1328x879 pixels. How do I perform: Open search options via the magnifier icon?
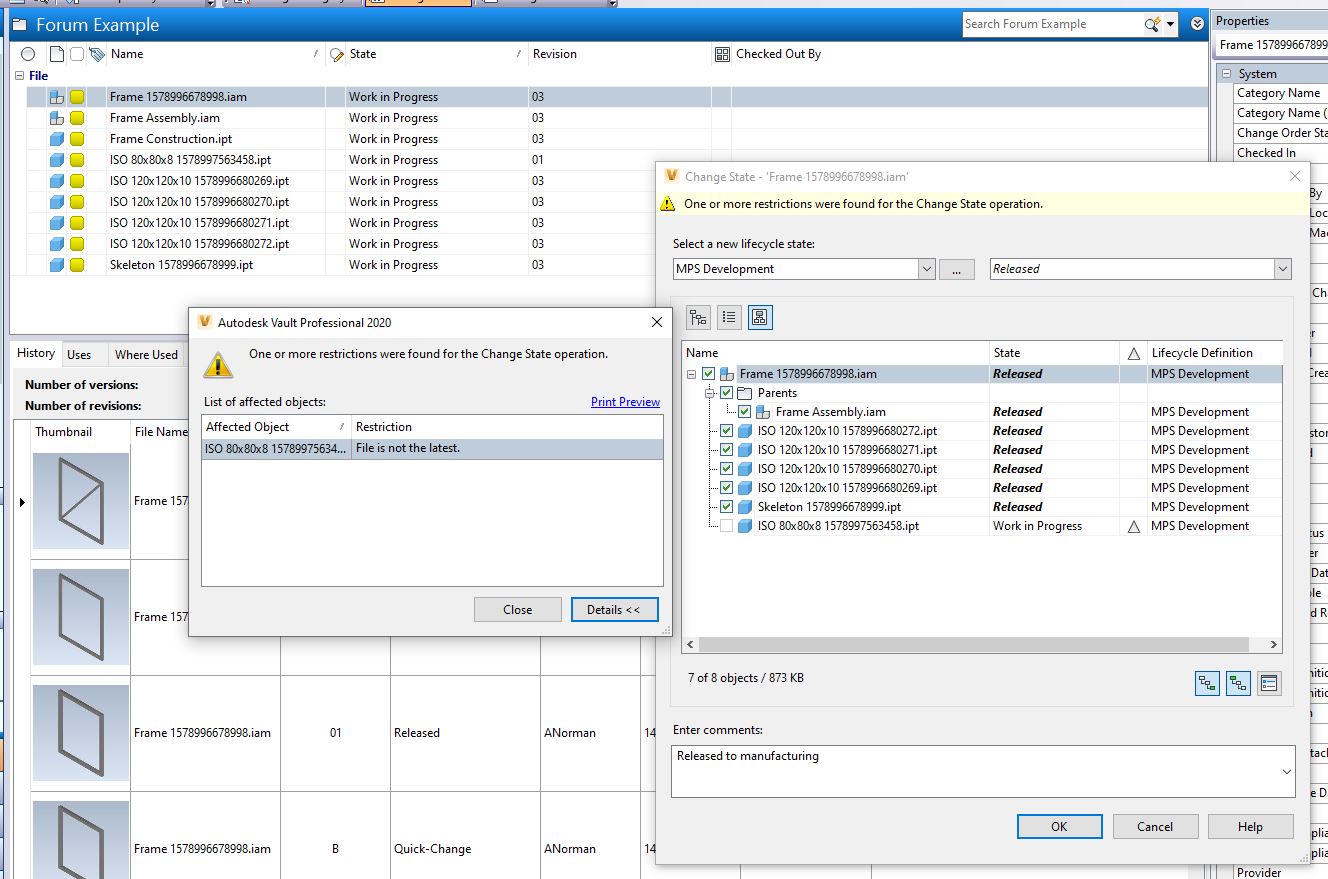[x=1153, y=24]
